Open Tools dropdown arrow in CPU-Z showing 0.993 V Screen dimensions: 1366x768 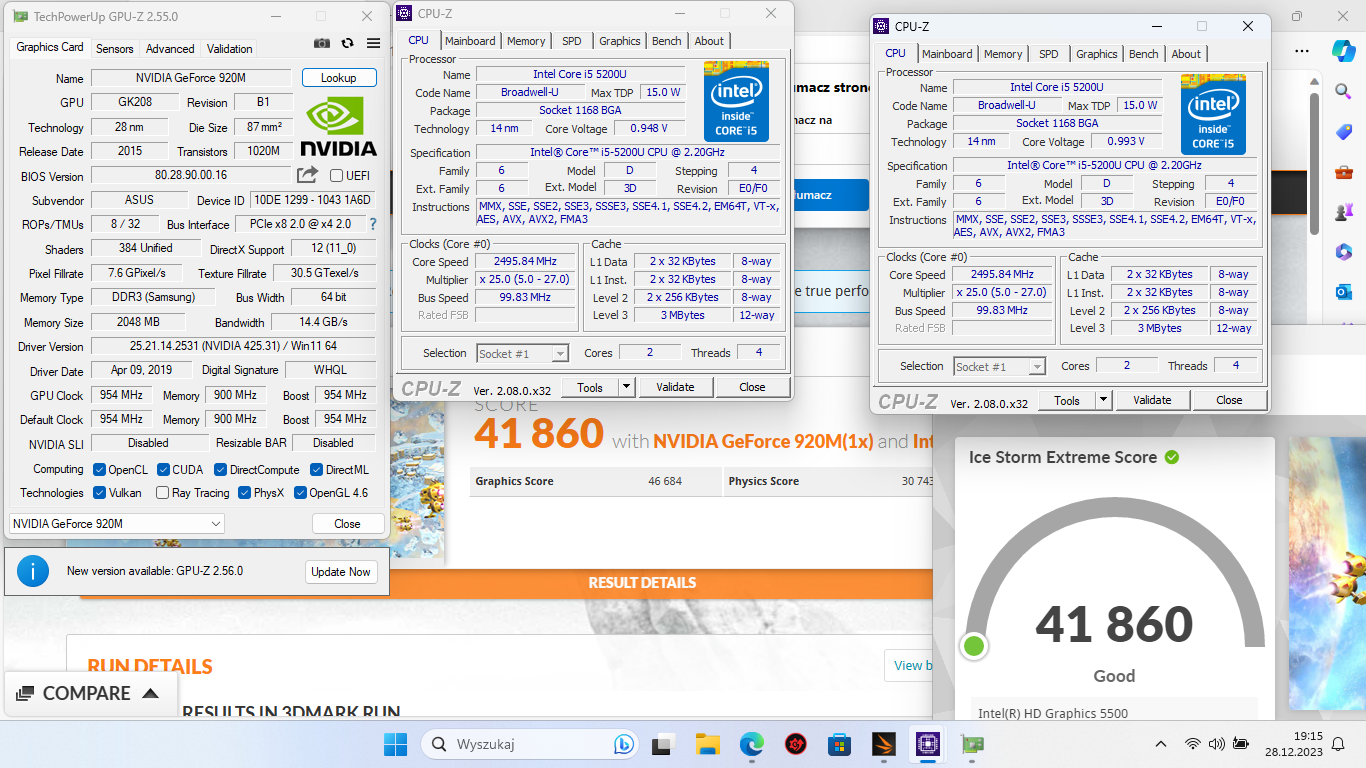coord(1104,400)
